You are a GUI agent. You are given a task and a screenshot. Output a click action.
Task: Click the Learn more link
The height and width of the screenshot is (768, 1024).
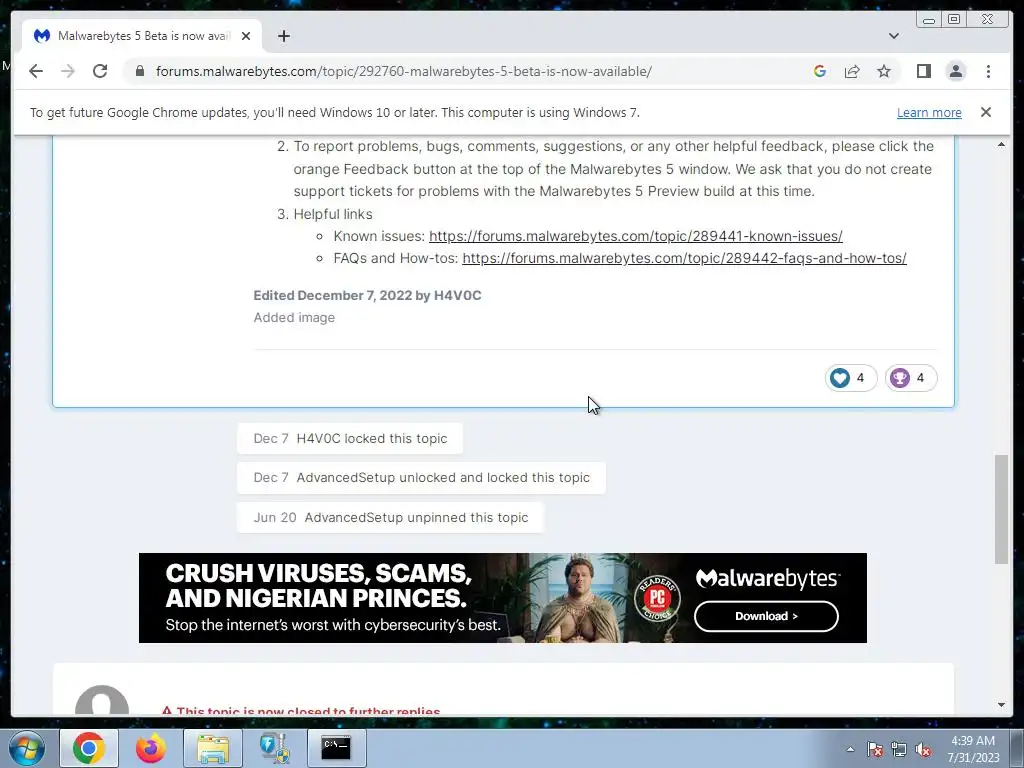[x=929, y=112]
